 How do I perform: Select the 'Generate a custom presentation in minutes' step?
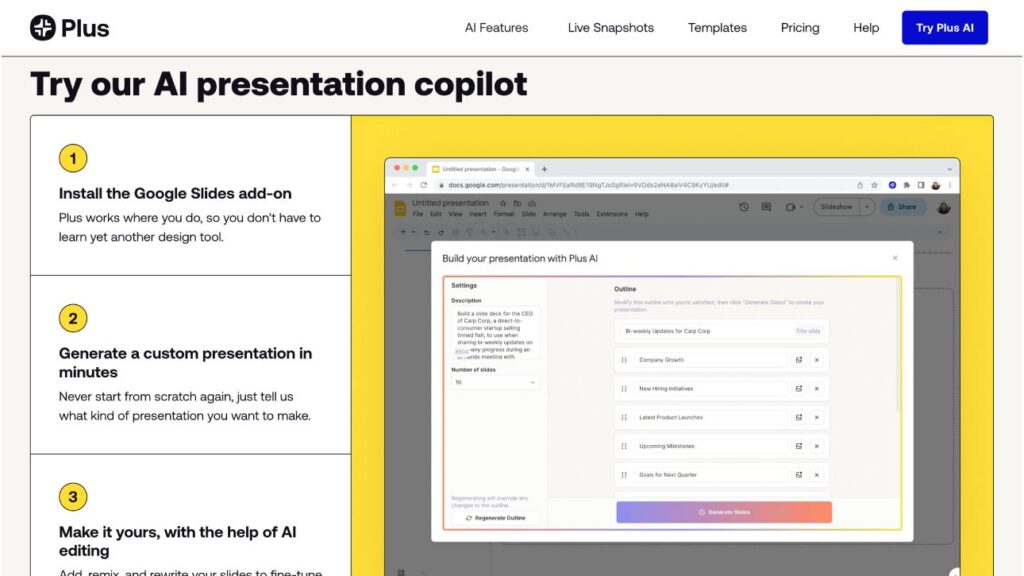[x=191, y=364]
